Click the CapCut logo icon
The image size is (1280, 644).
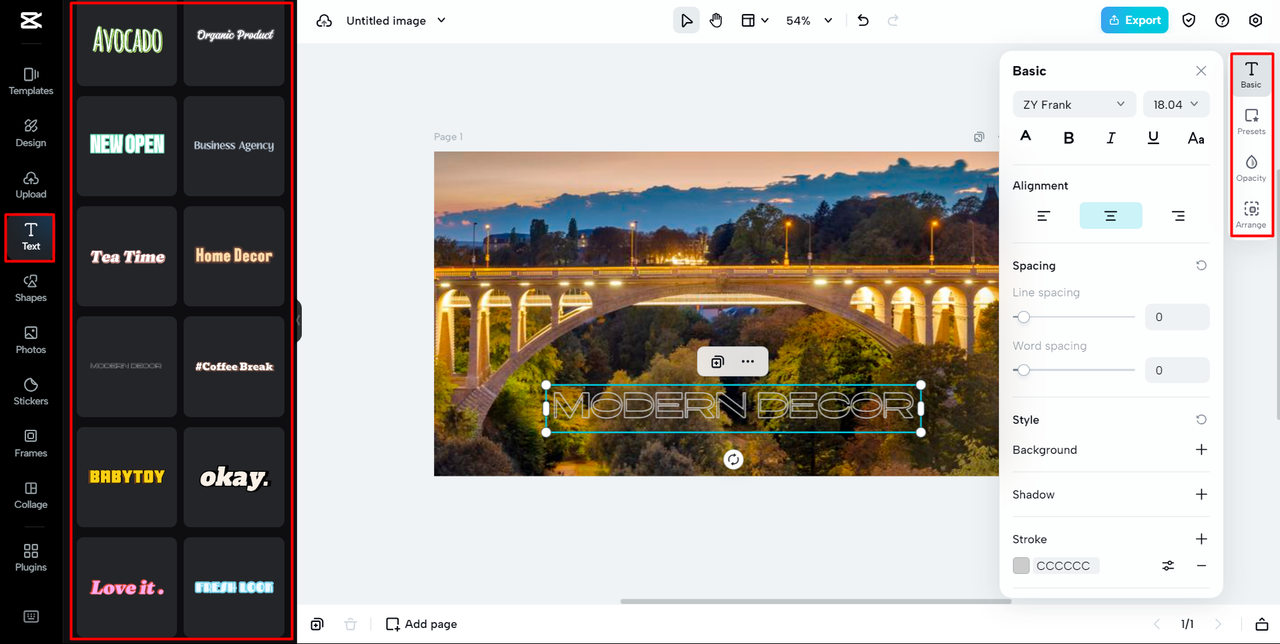click(x=30, y=22)
